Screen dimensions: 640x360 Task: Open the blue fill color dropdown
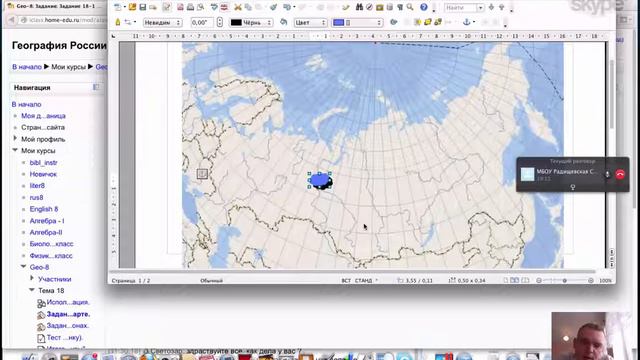(x=357, y=22)
